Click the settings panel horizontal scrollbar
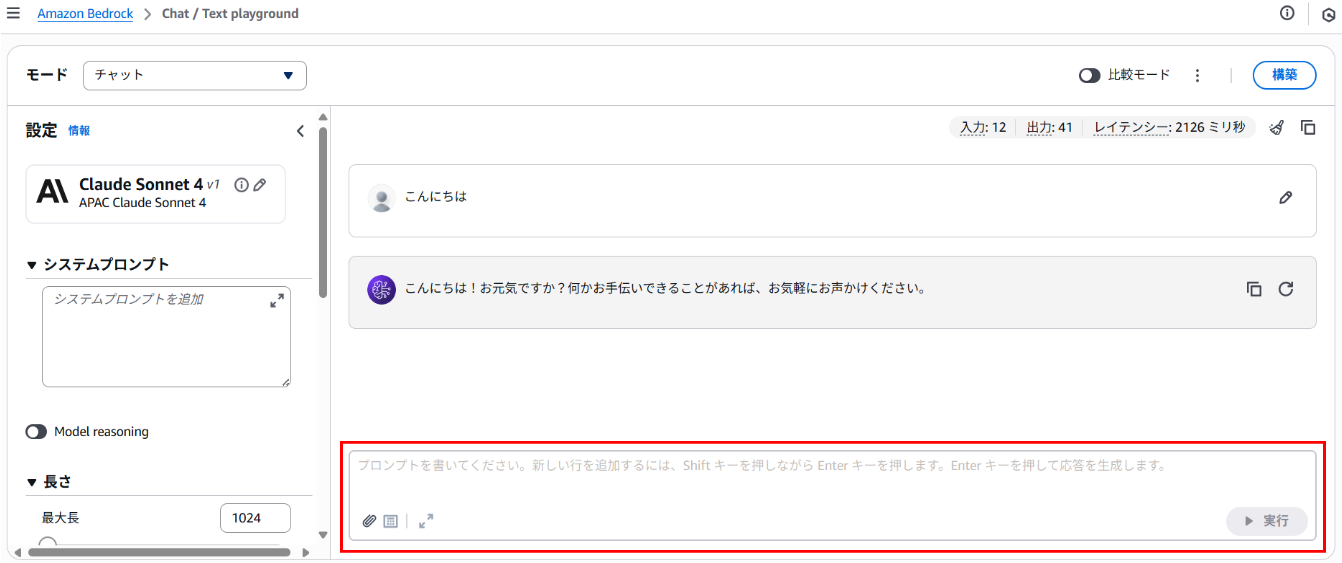 pyautogui.click(x=159, y=552)
